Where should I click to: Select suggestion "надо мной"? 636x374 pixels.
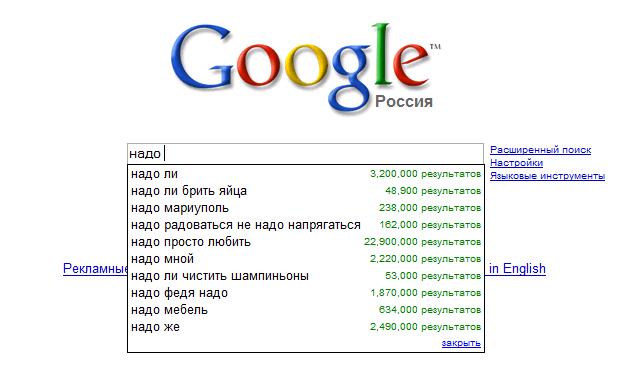[x=306, y=259]
